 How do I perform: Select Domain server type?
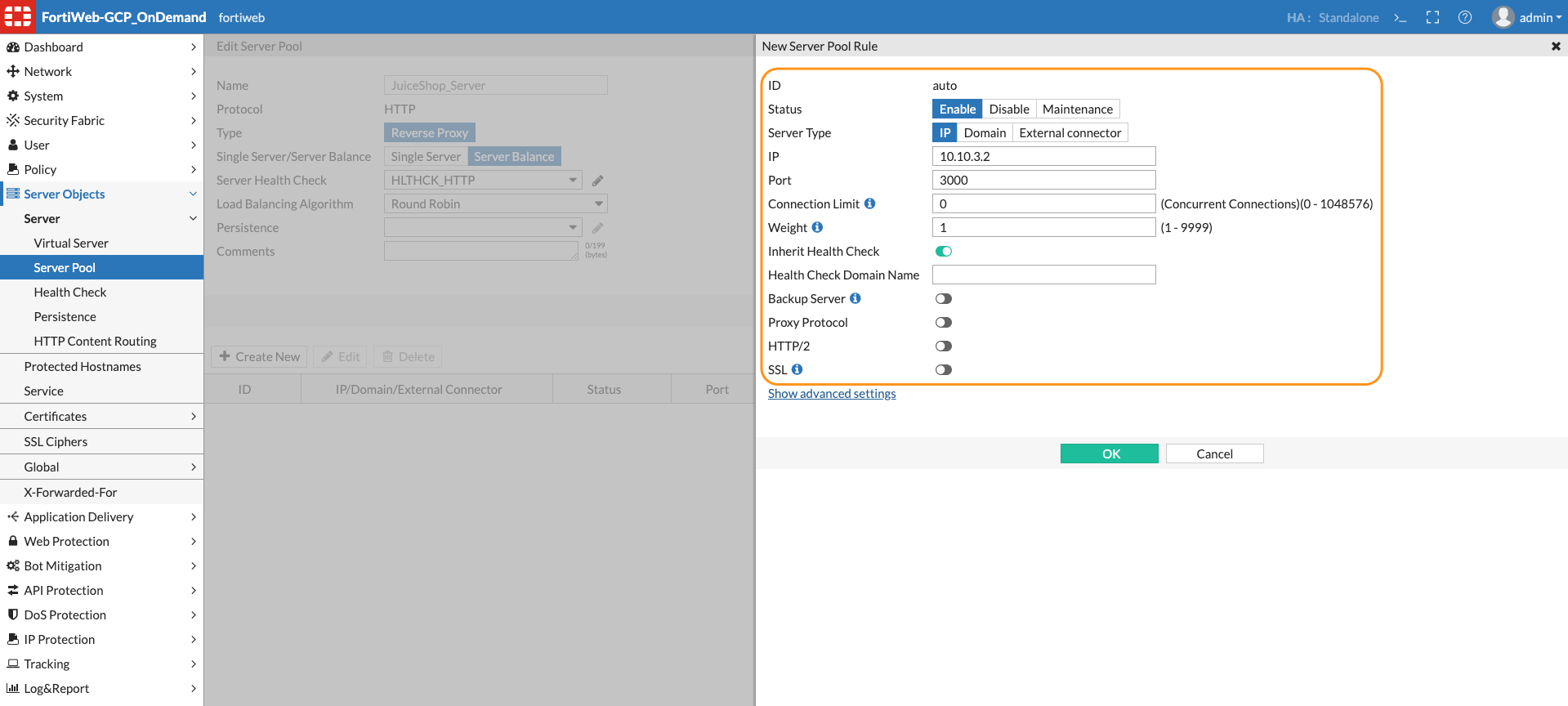[x=985, y=132]
